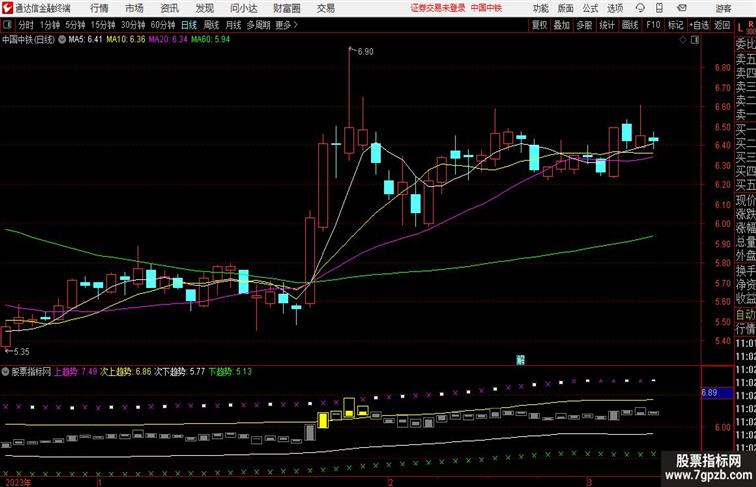The width and height of the screenshot is (756, 487).
Task: Click the 中国中铁(日线) chart title
Action: [28, 40]
